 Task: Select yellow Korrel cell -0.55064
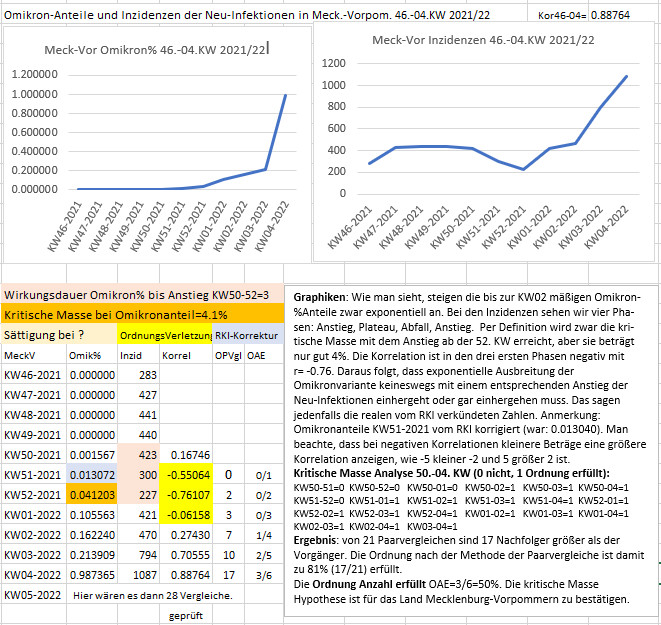coord(186,475)
